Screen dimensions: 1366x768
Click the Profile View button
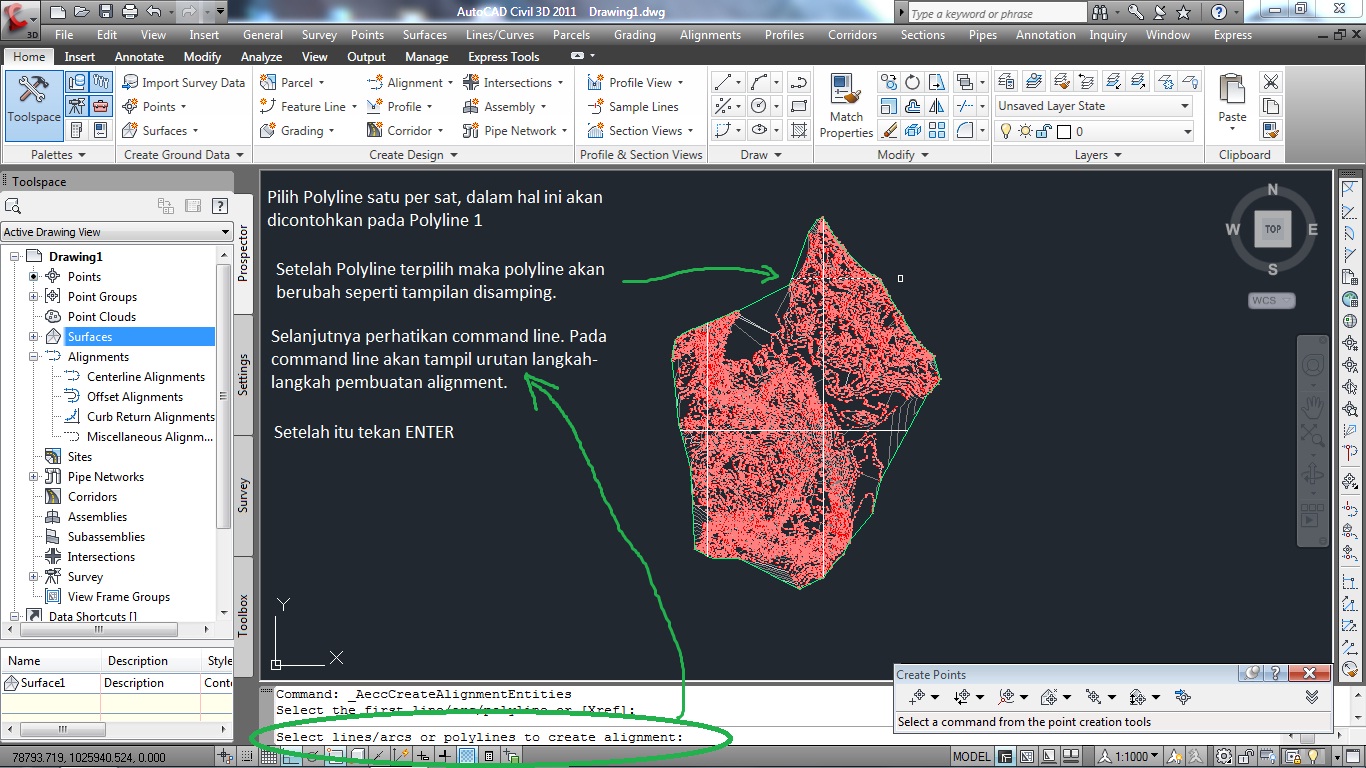click(x=635, y=83)
